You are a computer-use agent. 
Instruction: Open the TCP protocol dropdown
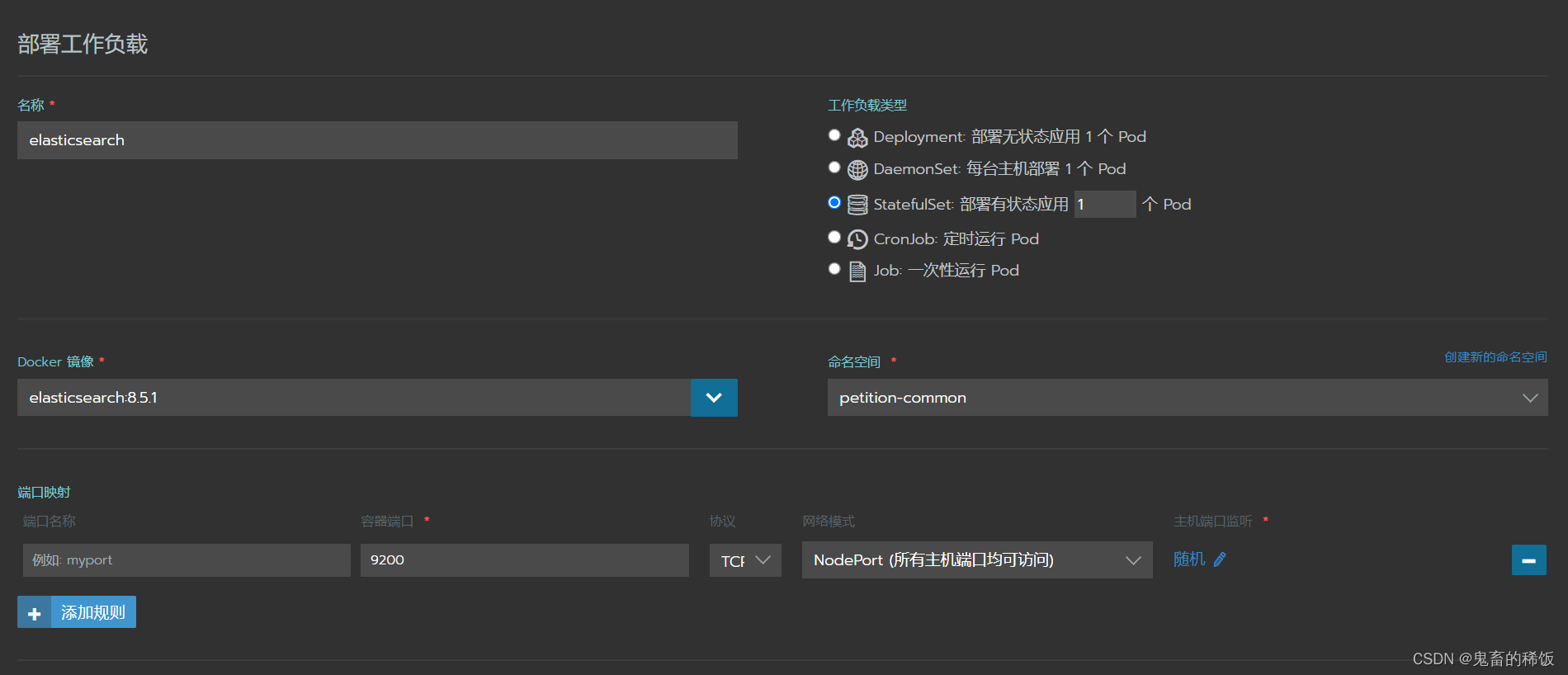pyautogui.click(x=745, y=560)
